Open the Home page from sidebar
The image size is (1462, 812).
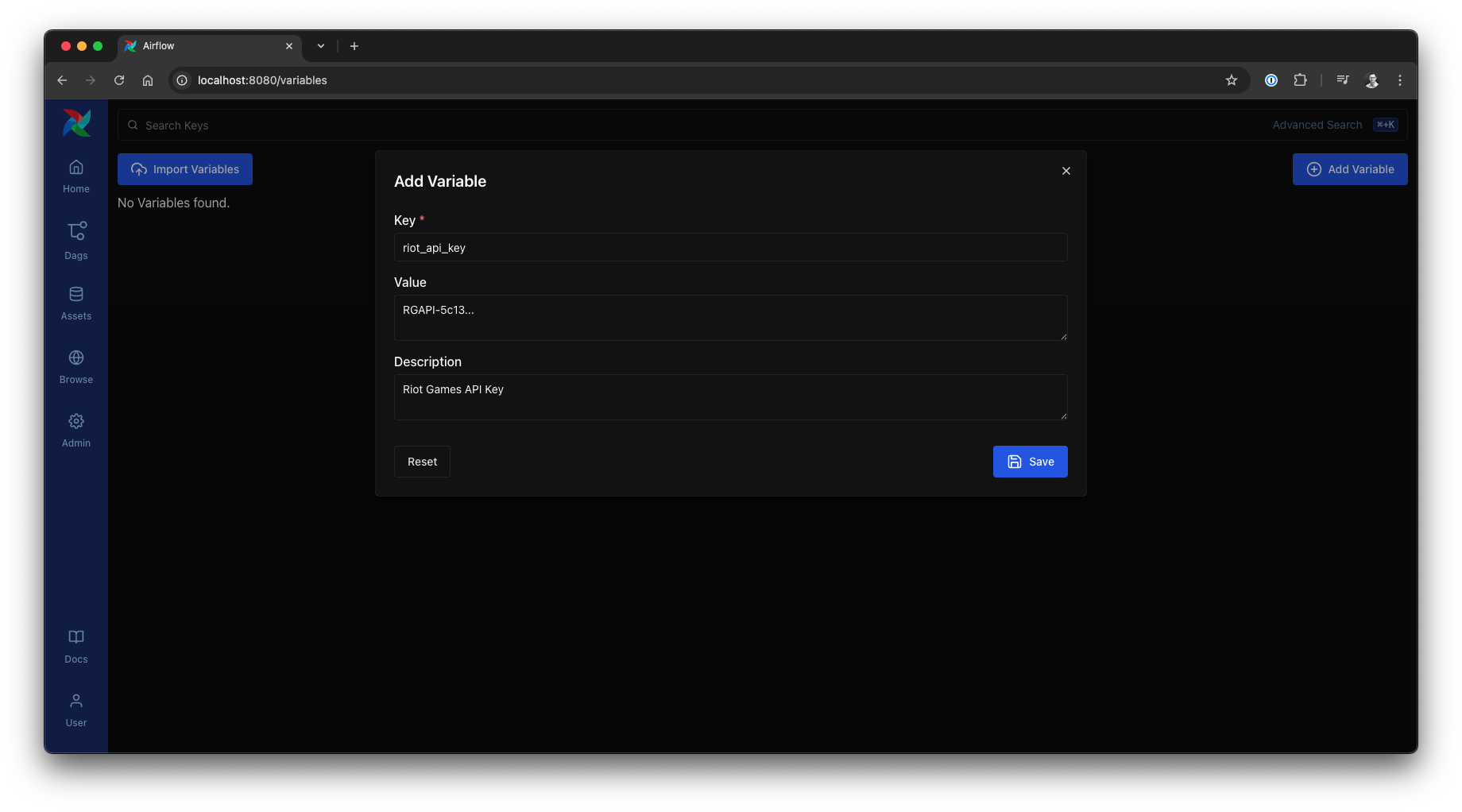click(x=75, y=175)
